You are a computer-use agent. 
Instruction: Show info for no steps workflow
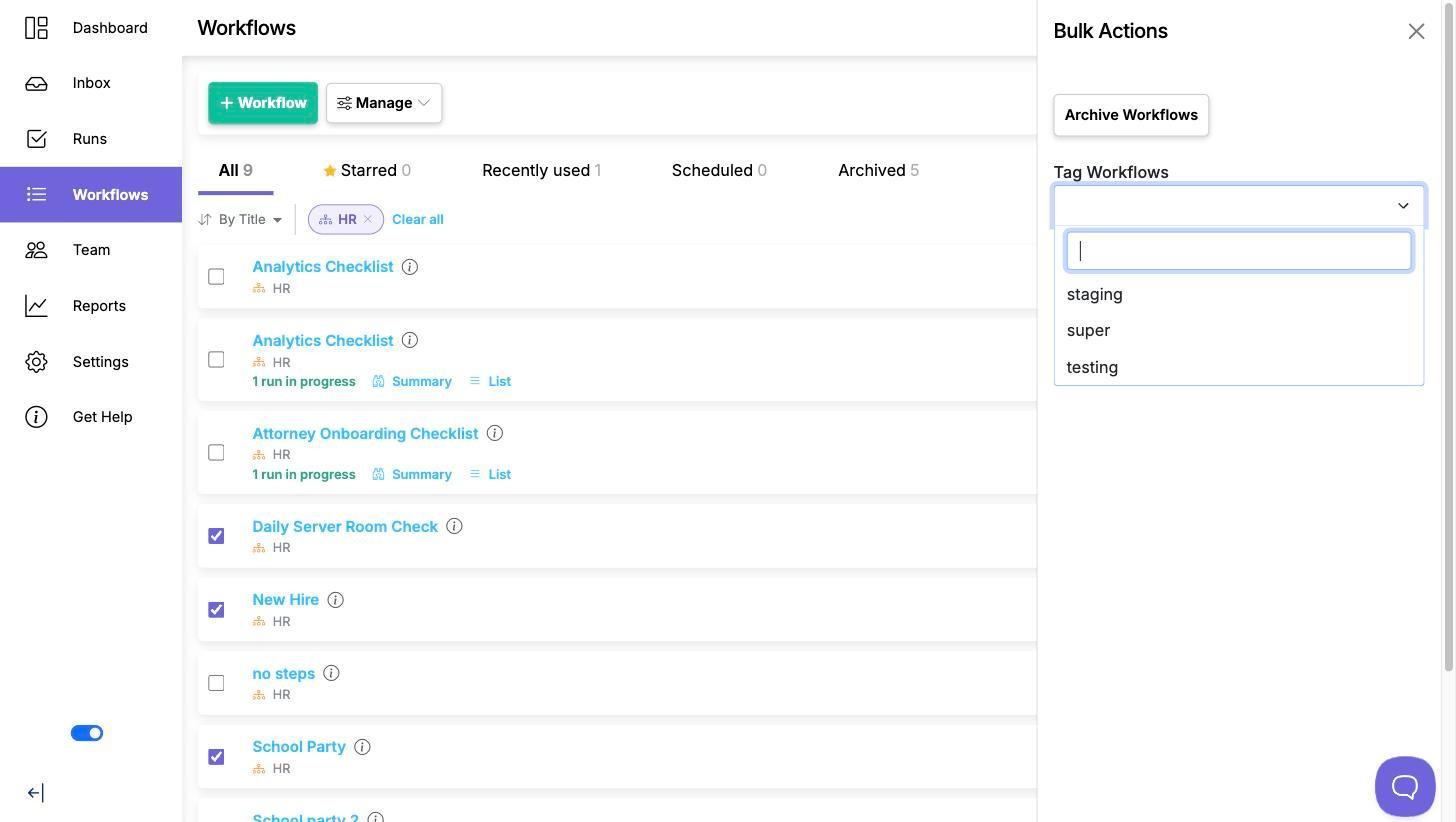coord(331,673)
